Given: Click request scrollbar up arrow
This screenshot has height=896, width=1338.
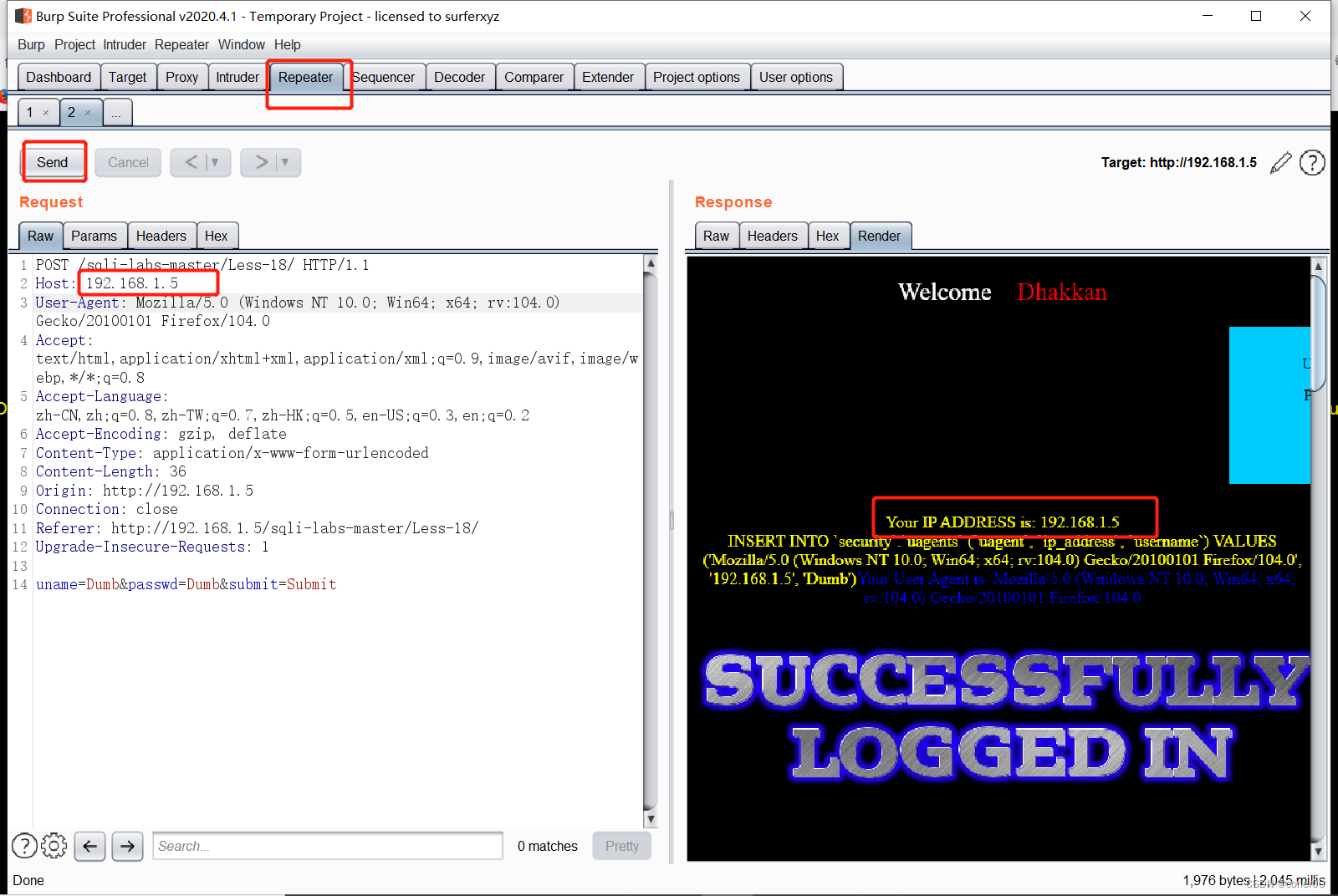Looking at the screenshot, I should point(651,263).
